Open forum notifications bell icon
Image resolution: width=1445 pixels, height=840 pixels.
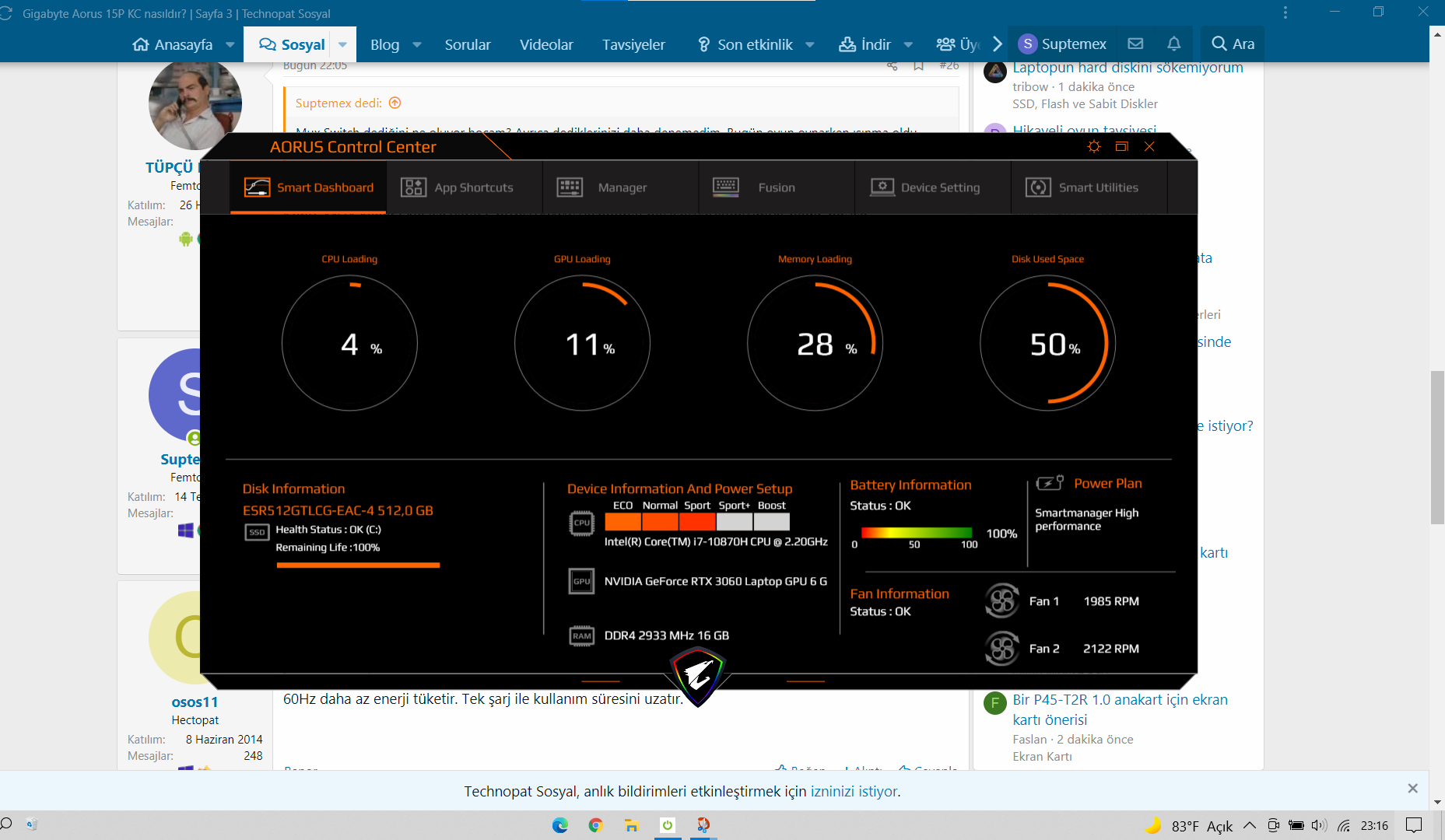pyautogui.click(x=1174, y=44)
